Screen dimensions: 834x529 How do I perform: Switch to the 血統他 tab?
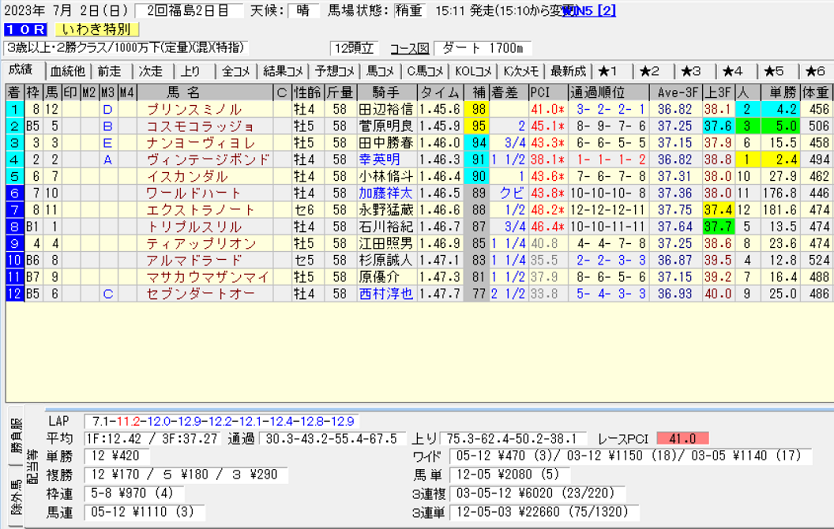tap(67, 71)
